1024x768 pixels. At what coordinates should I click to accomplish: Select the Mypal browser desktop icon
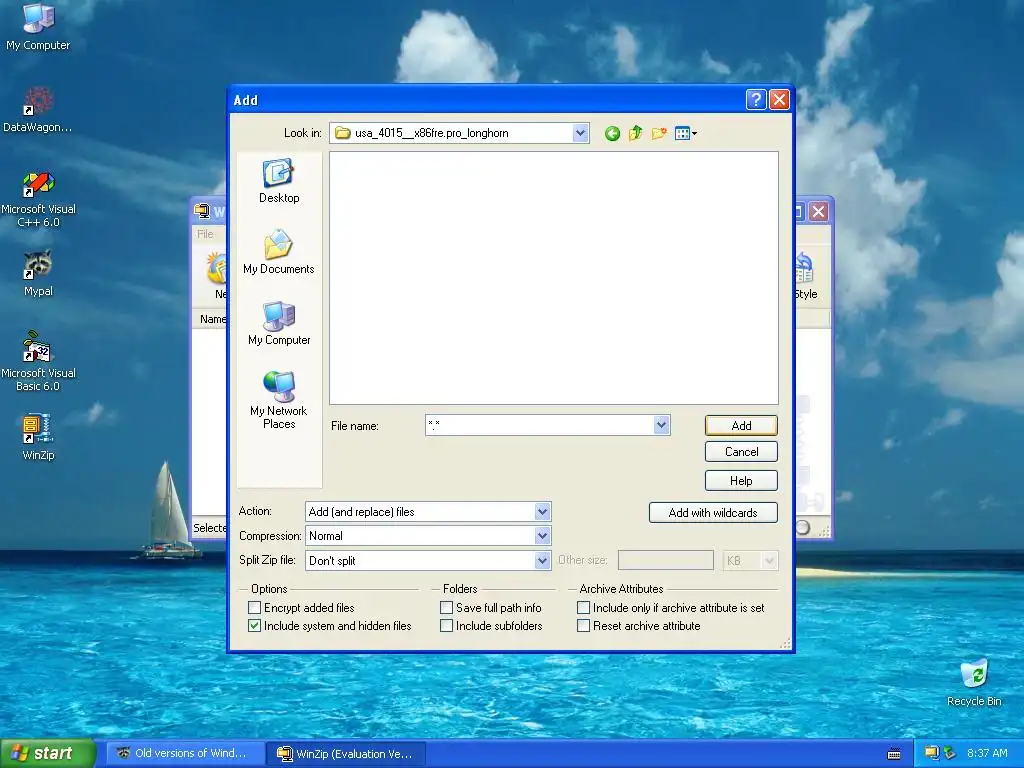[x=38, y=273]
